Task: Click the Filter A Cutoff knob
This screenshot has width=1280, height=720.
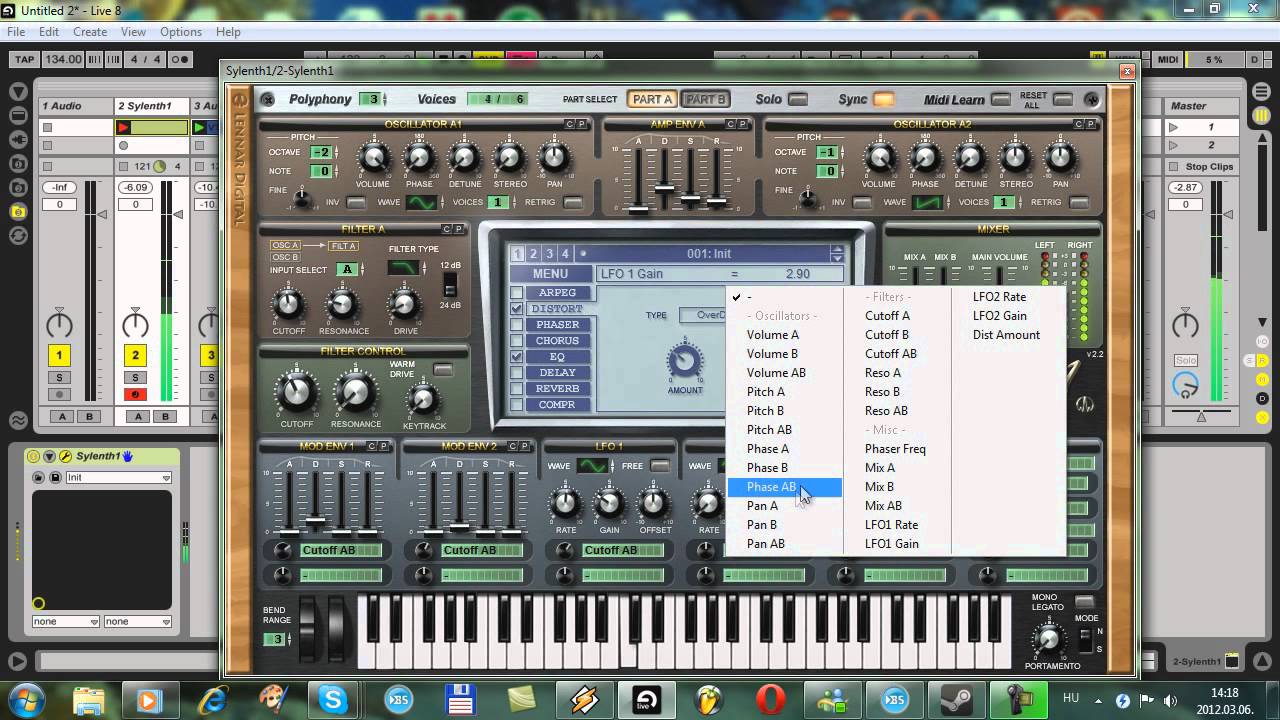Action: 288,304
